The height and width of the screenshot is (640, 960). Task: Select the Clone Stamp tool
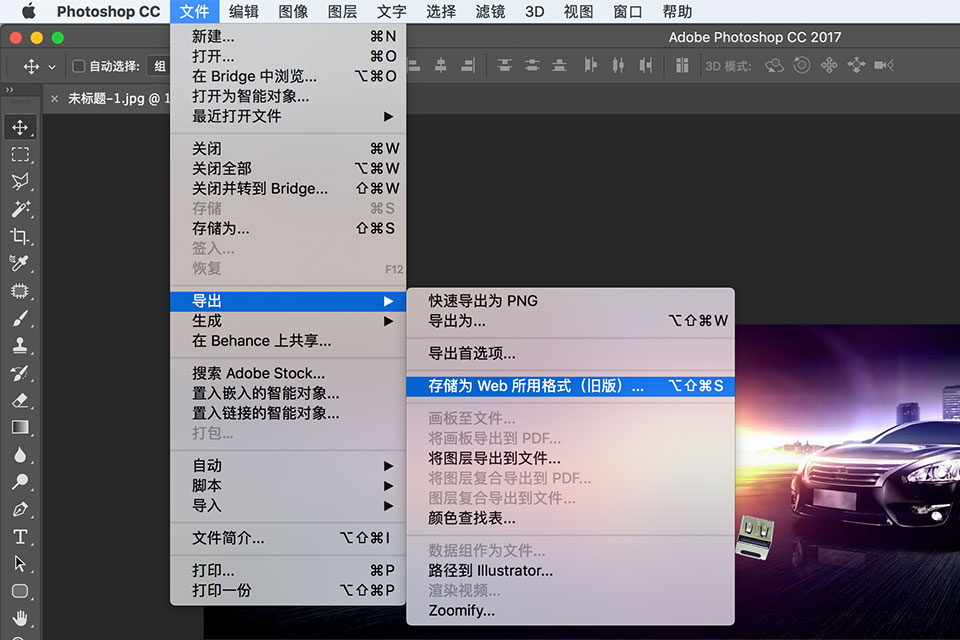pos(22,348)
